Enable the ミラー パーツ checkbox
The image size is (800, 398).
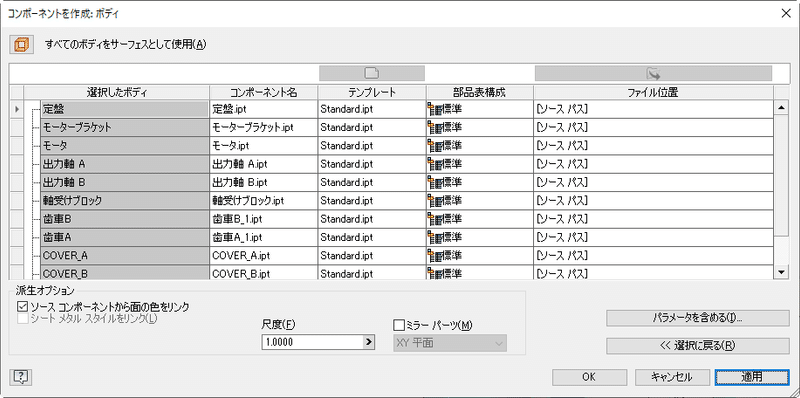point(398,325)
